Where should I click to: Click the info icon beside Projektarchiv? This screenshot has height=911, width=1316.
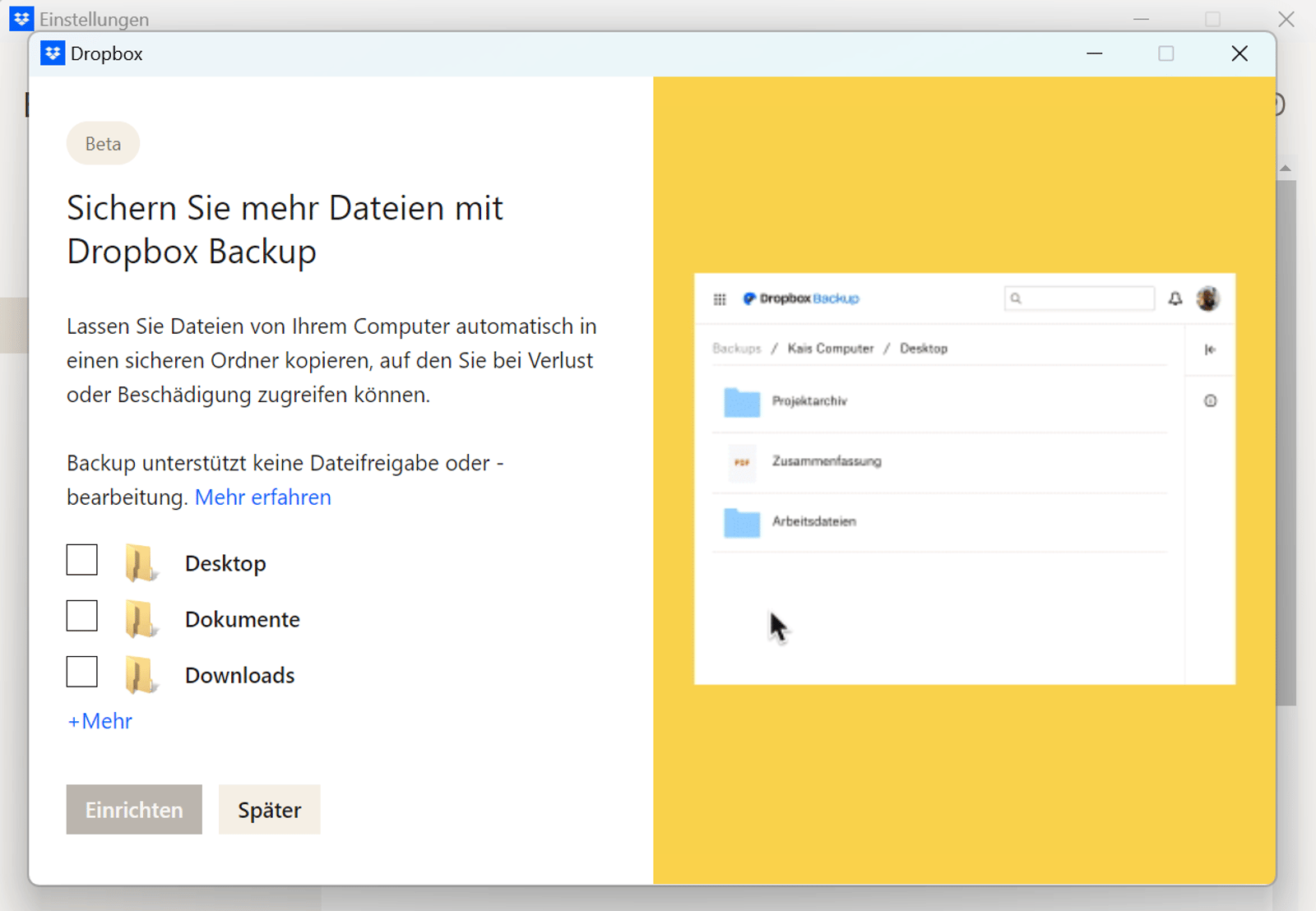[x=1209, y=401]
